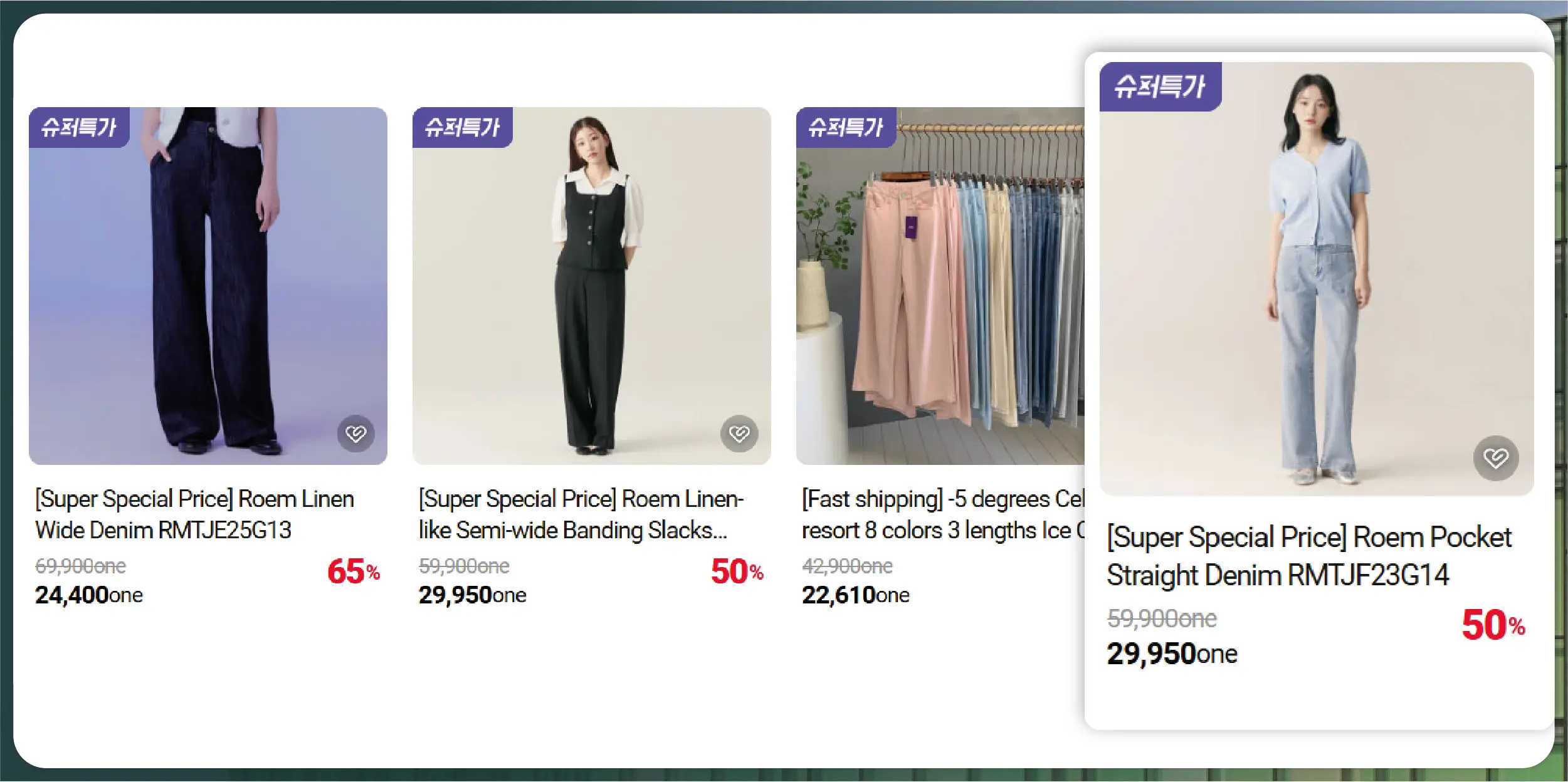Click the 65% discount label
The height and width of the screenshot is (782, 1568).
coord(354,571)
